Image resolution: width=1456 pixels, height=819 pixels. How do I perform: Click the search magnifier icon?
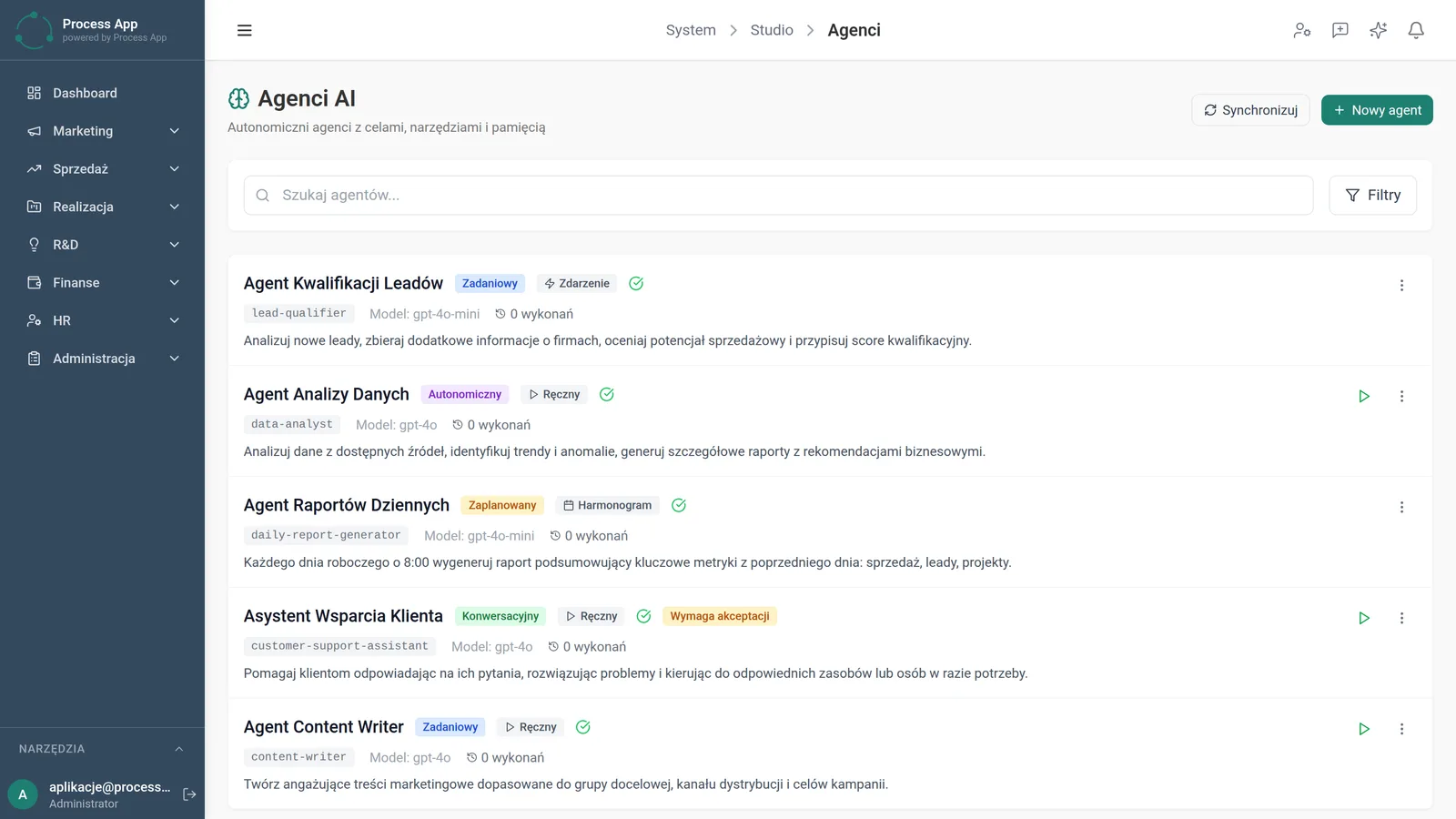pyautogui.click(x=262, y=195)
